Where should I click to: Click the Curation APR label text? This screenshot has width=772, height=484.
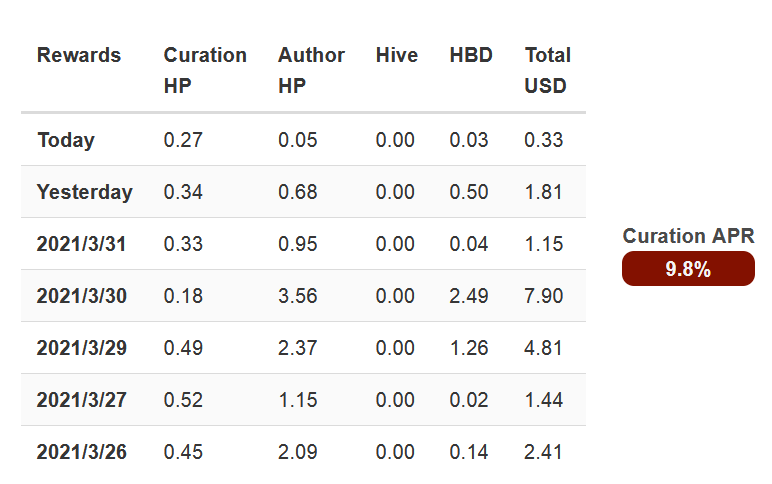688,236
